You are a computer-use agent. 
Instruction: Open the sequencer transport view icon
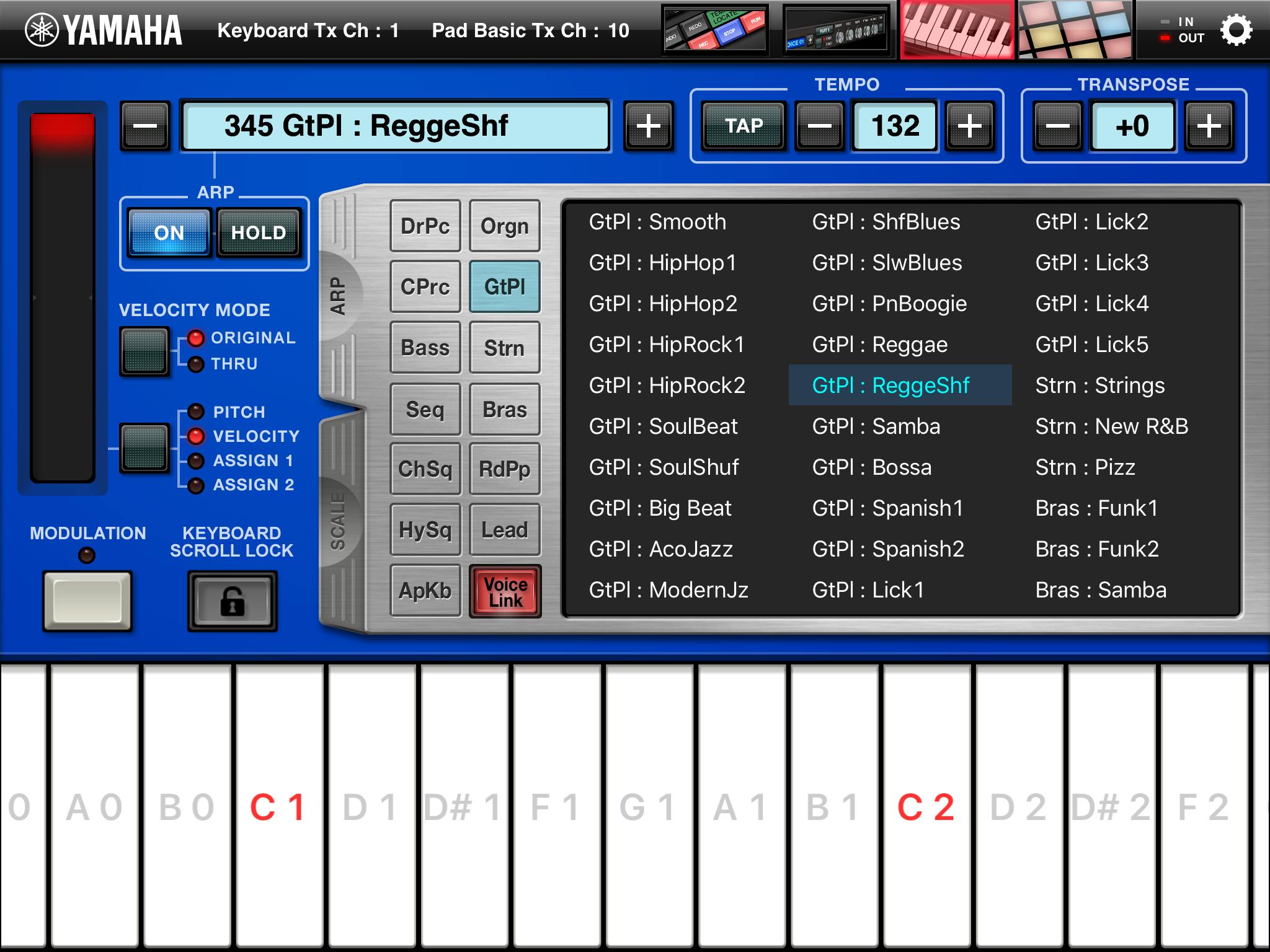coord(714,29)
